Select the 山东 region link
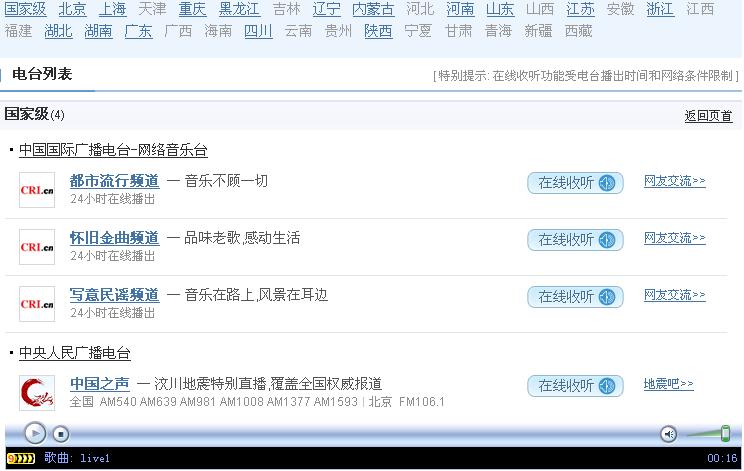Screen dimensions: 744x471 point(500,9)
